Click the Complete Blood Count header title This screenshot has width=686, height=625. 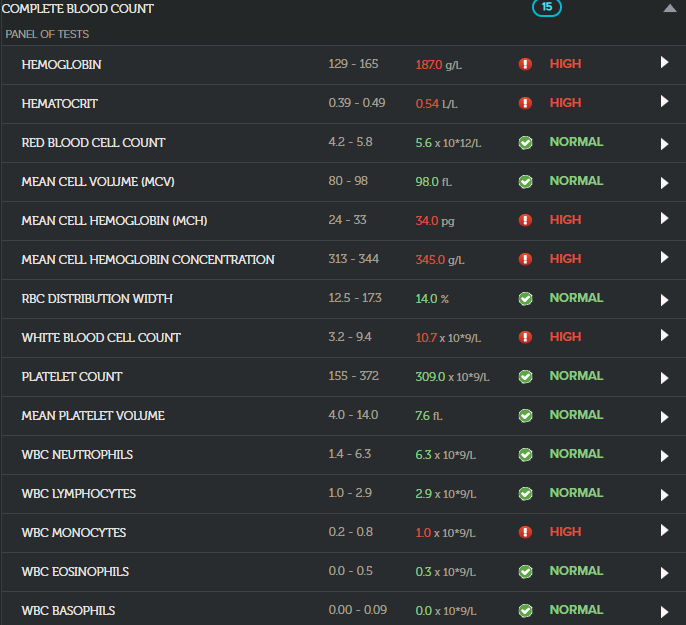(78, 9)
